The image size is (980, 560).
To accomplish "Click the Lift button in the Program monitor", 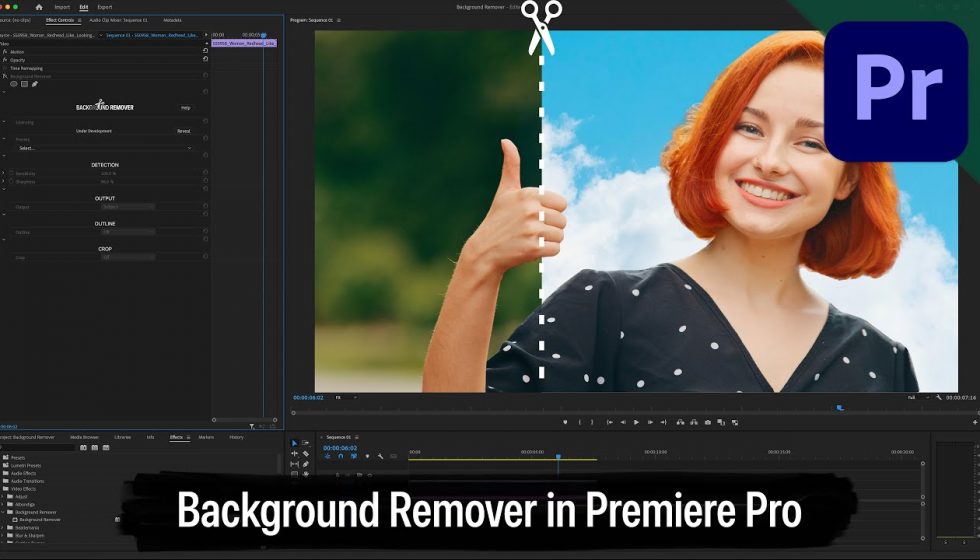I will (681, 422).
